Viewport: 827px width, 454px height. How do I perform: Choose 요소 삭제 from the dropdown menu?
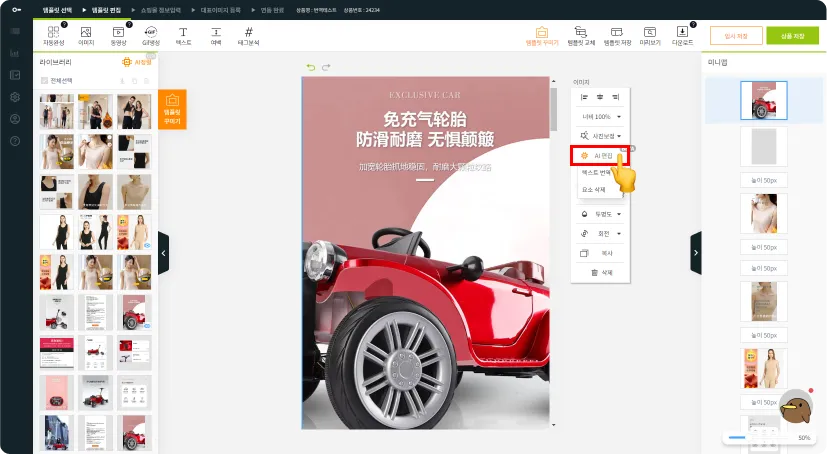click(594, 189)
